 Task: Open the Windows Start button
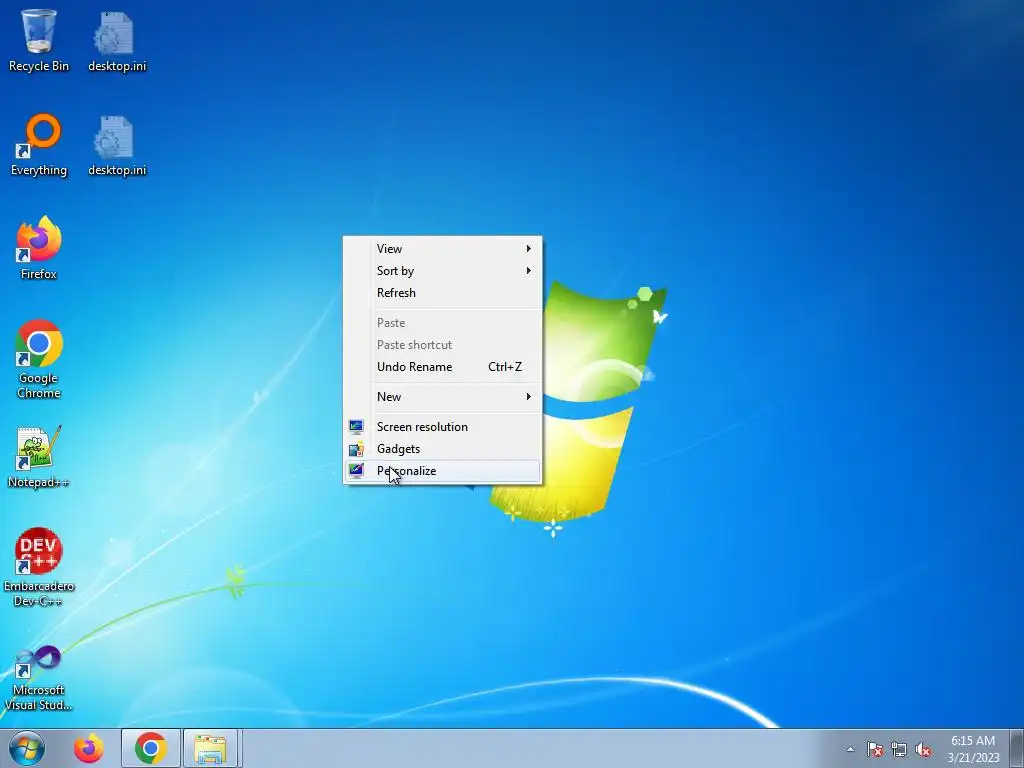coord(27,748)
